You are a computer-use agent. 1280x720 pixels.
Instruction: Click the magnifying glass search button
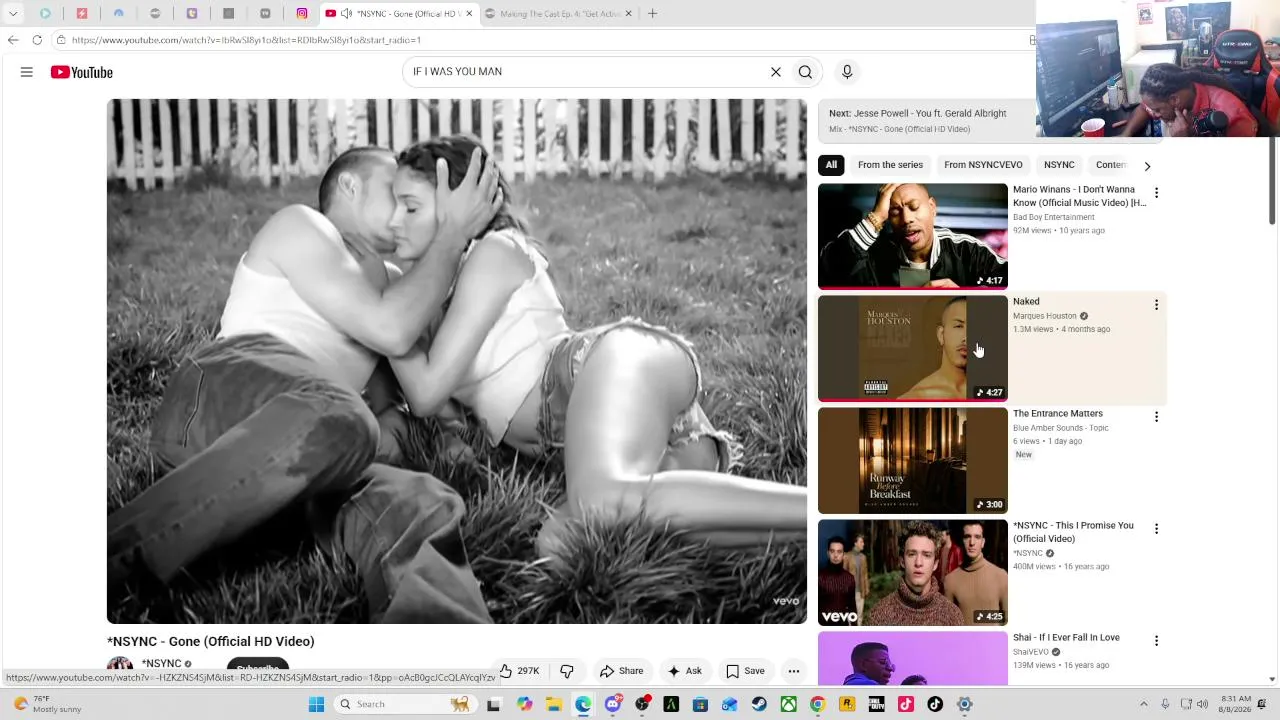[805, 72]
